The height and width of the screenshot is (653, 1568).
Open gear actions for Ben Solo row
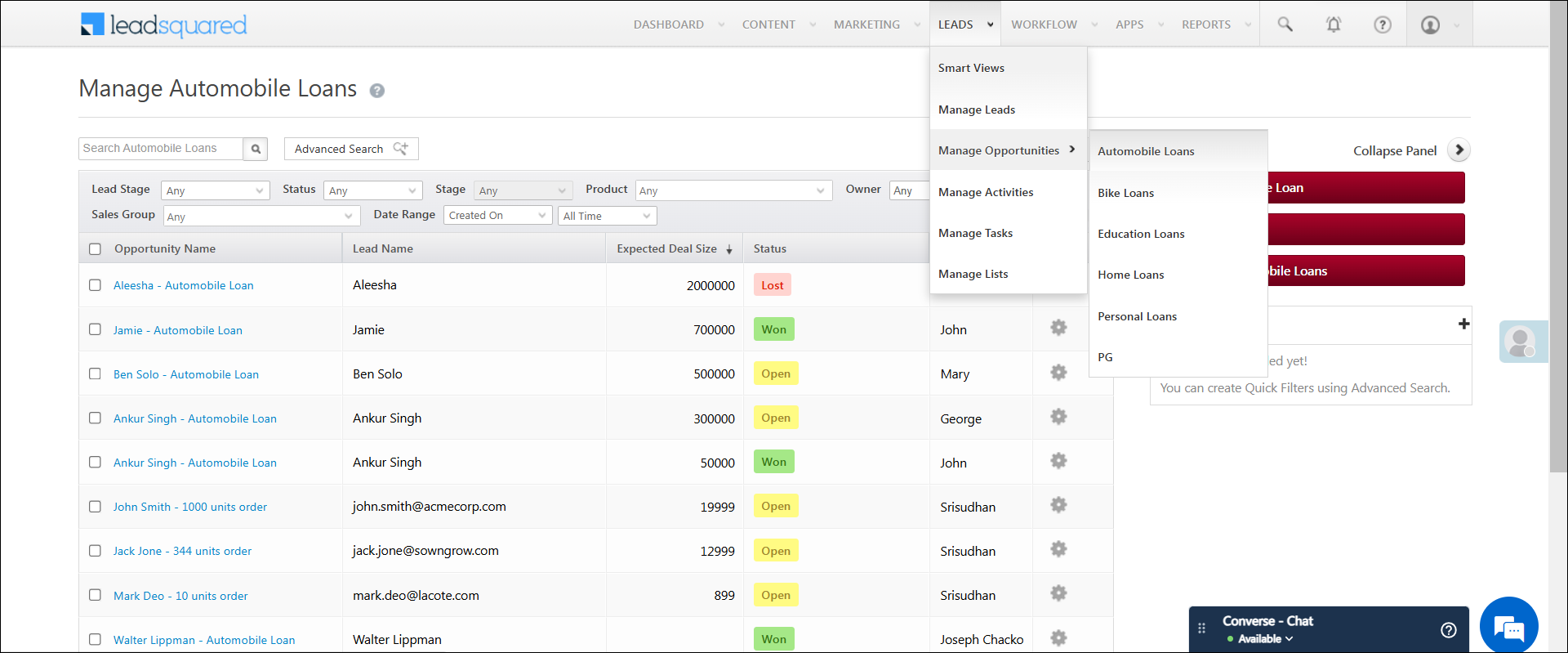(x=1058, y=373)
